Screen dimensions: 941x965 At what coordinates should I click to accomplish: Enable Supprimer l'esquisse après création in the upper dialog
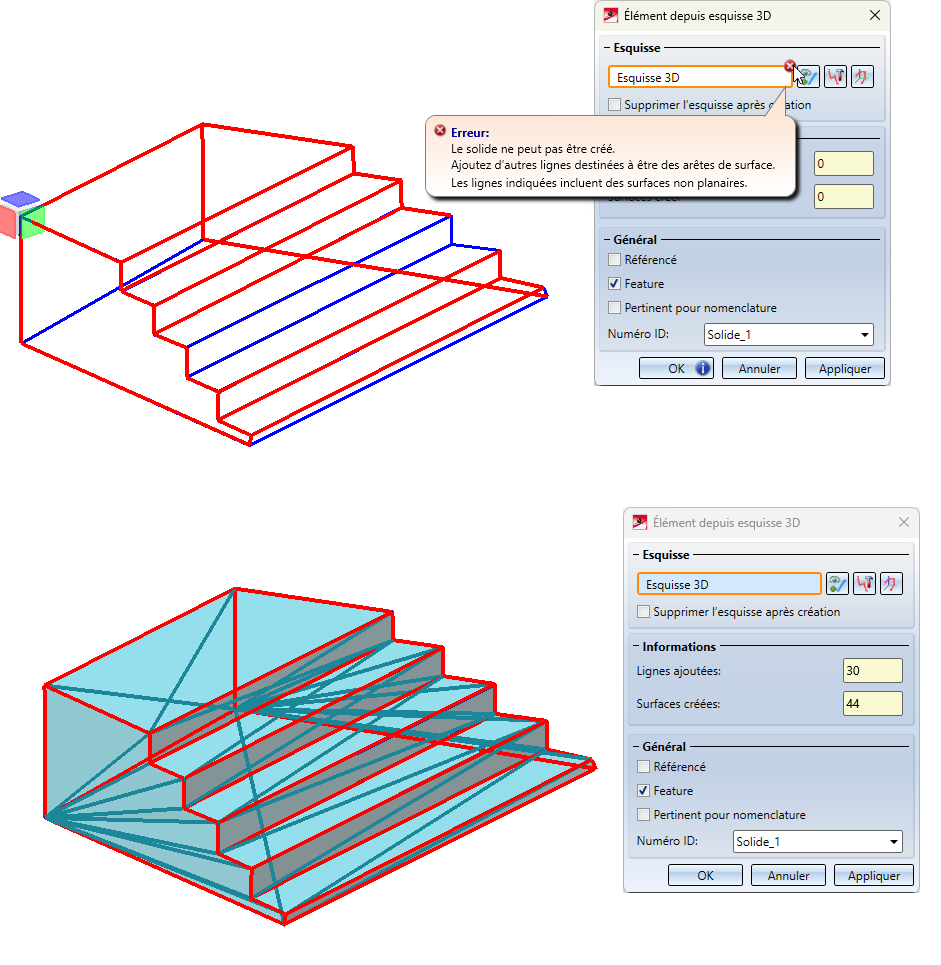(x=614, y=105)
